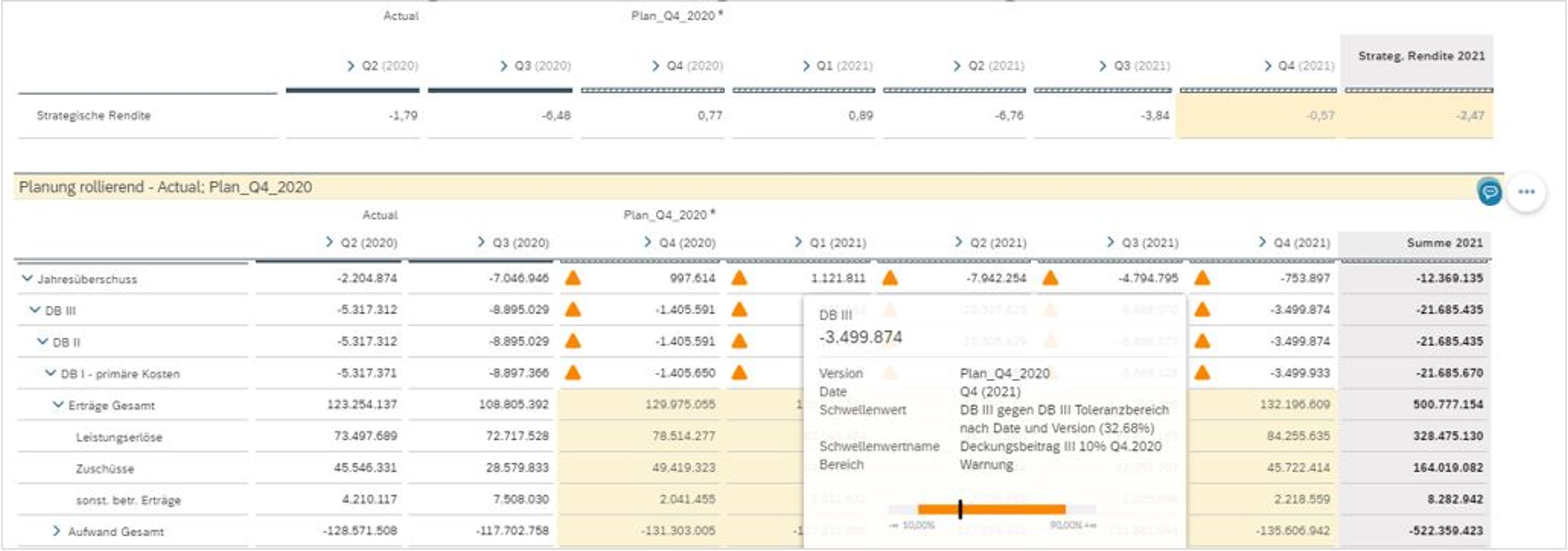Click warning triangle beside DB III -1.405.591
This screenshot has height=551, width=1568.
point(573,310)
